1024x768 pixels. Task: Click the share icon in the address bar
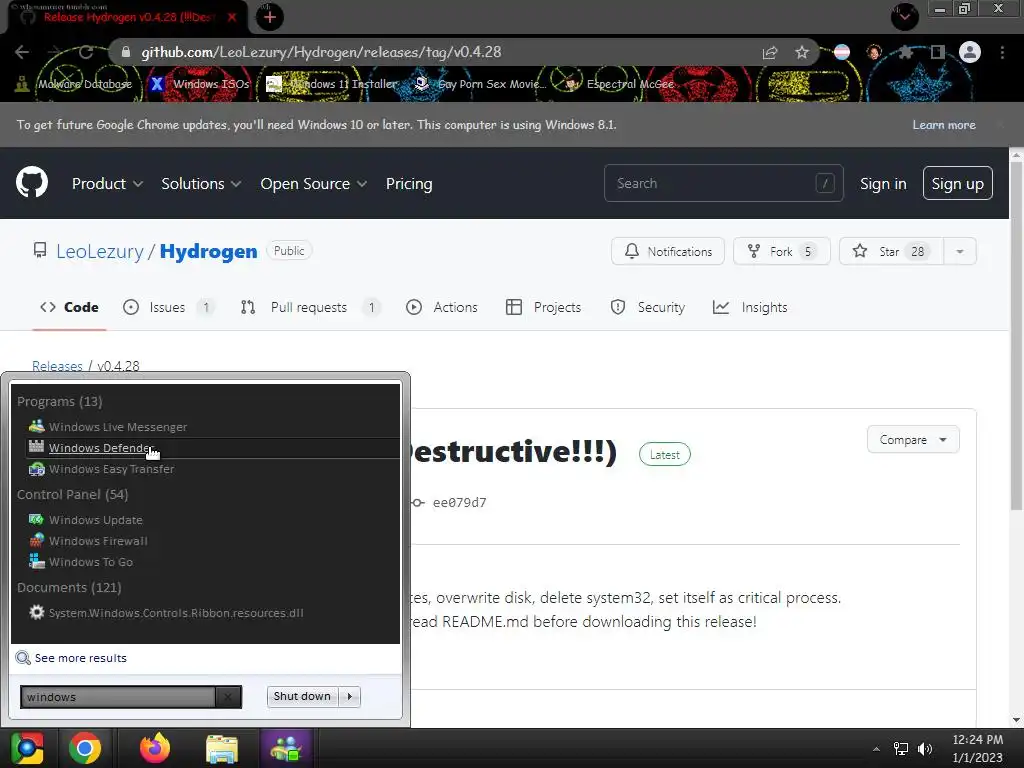pos(770,52)
